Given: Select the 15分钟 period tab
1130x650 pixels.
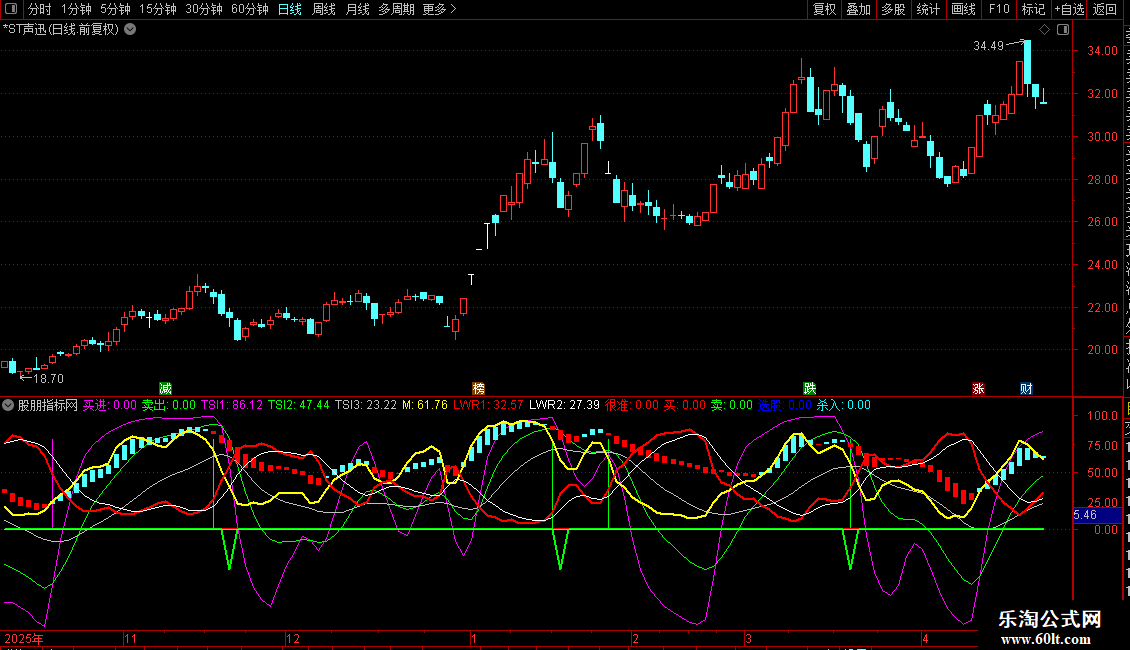Looking at the screenshot, I should tap(158, 9).
